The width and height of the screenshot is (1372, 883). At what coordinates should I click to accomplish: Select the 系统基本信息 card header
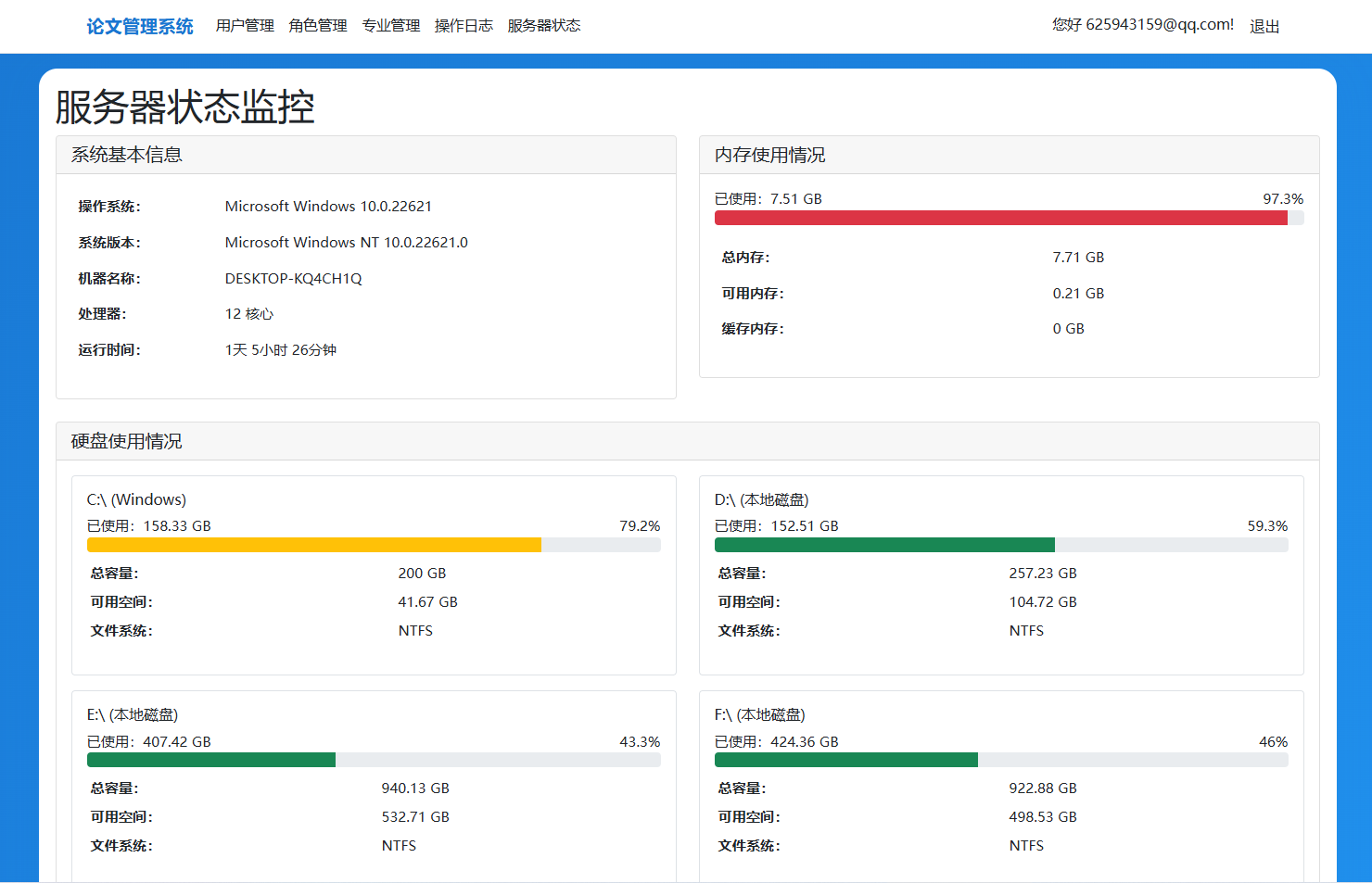pyautogui.click(x=366, y=155)
